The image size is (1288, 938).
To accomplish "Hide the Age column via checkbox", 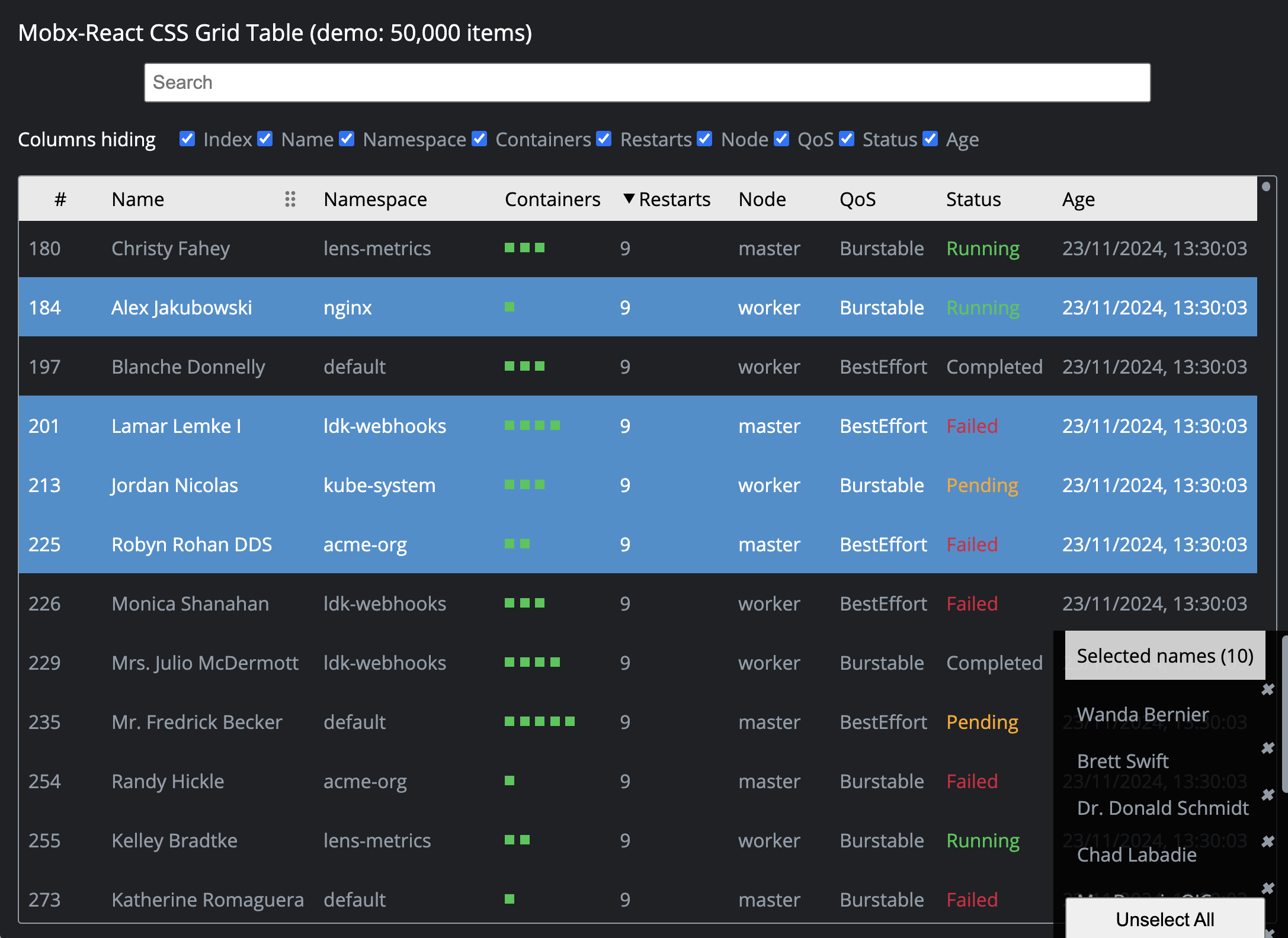I will [930, 139].
